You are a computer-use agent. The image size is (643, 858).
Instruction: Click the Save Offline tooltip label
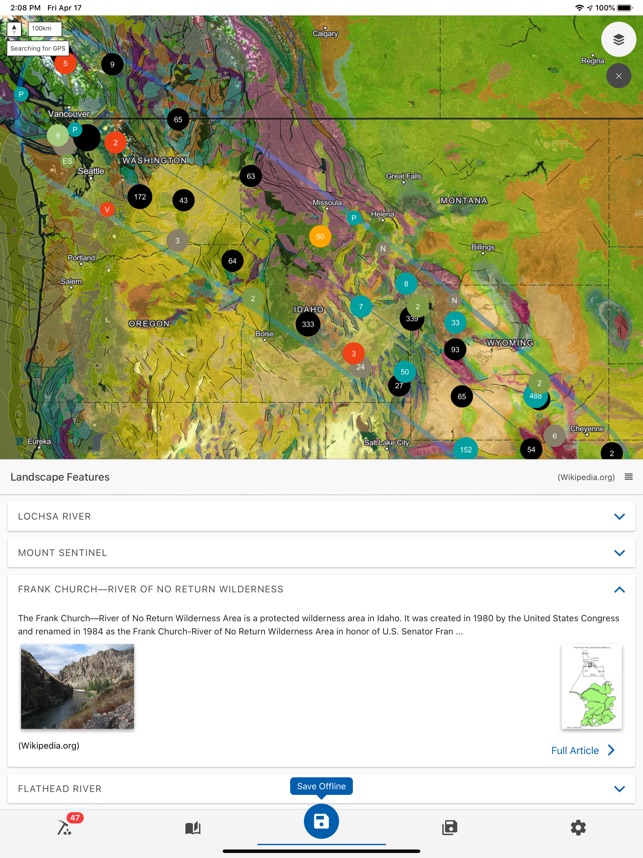[321, 786]
